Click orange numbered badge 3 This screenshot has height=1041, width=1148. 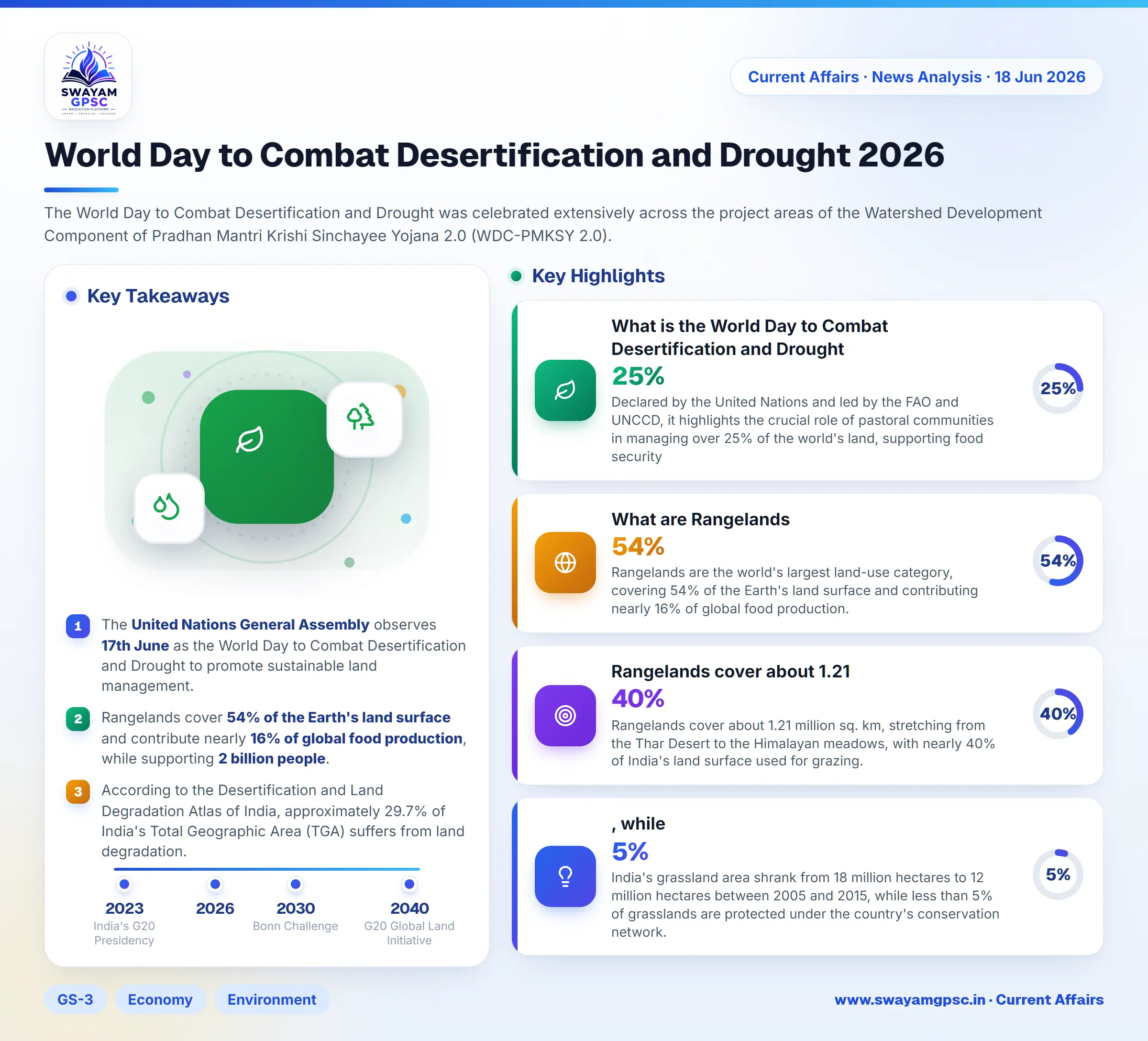pyautogui.click(x=78, y=792)
